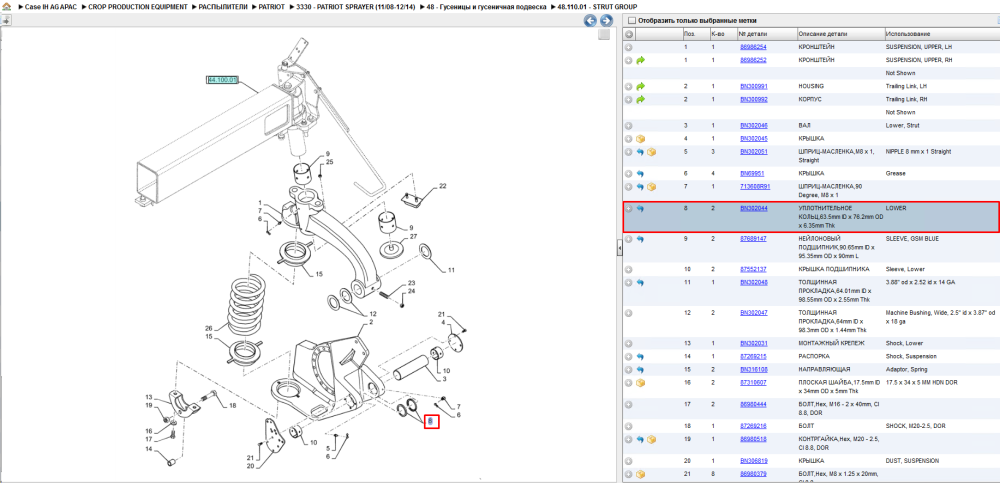Click the small gray square button above diagram

pos(604,35)
